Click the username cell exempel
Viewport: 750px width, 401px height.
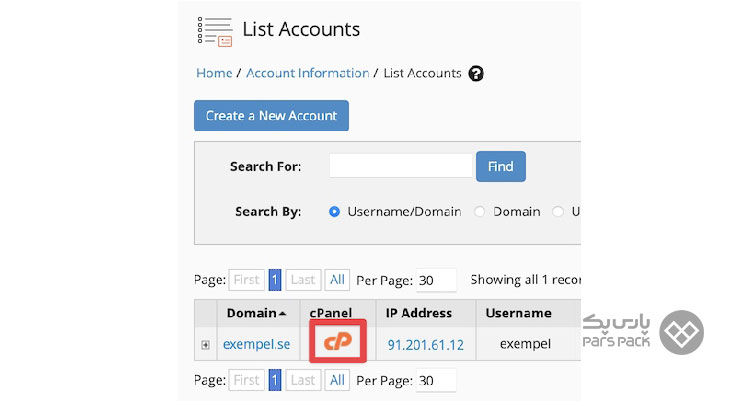click(525, 344)
